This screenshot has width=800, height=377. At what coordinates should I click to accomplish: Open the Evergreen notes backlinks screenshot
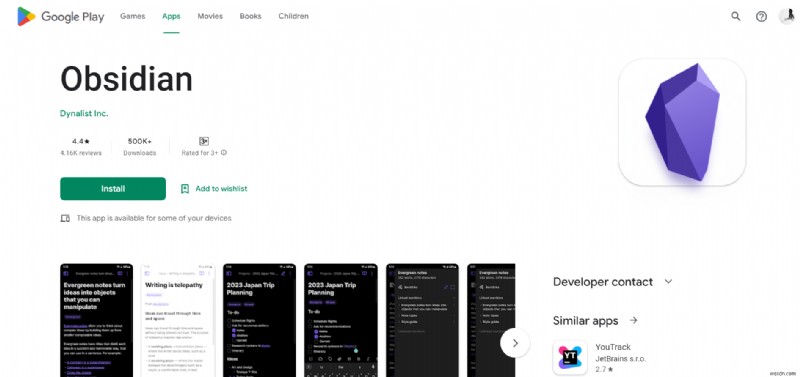click(x=422, y=320)
